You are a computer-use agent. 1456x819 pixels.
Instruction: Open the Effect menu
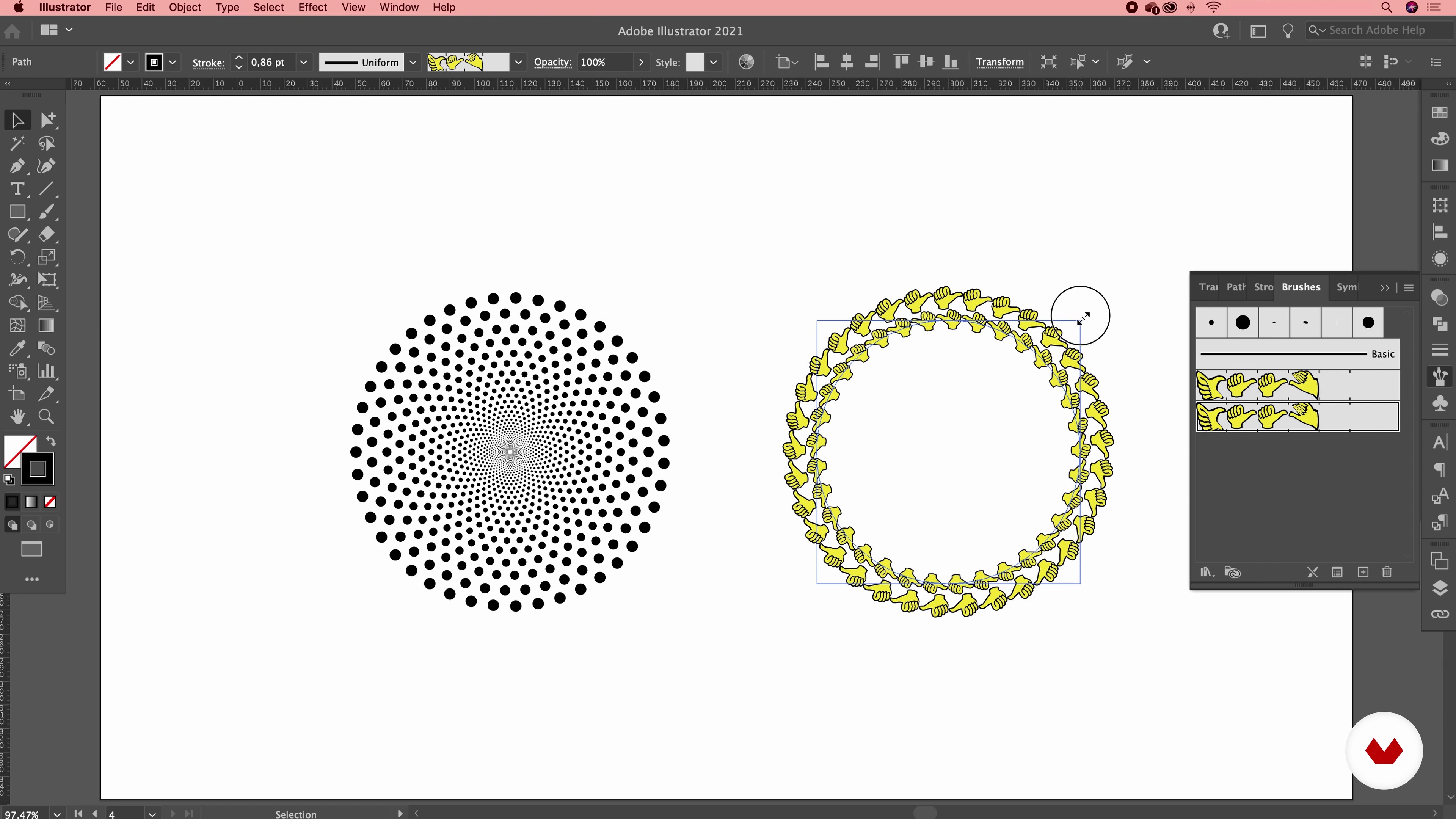[312, 7]
